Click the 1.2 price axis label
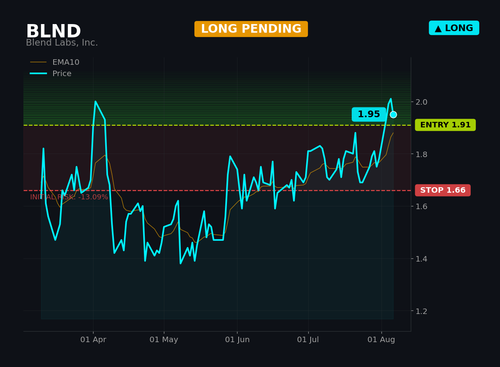The height and width of the screenshot is (367, 500). tap(421, 311)
